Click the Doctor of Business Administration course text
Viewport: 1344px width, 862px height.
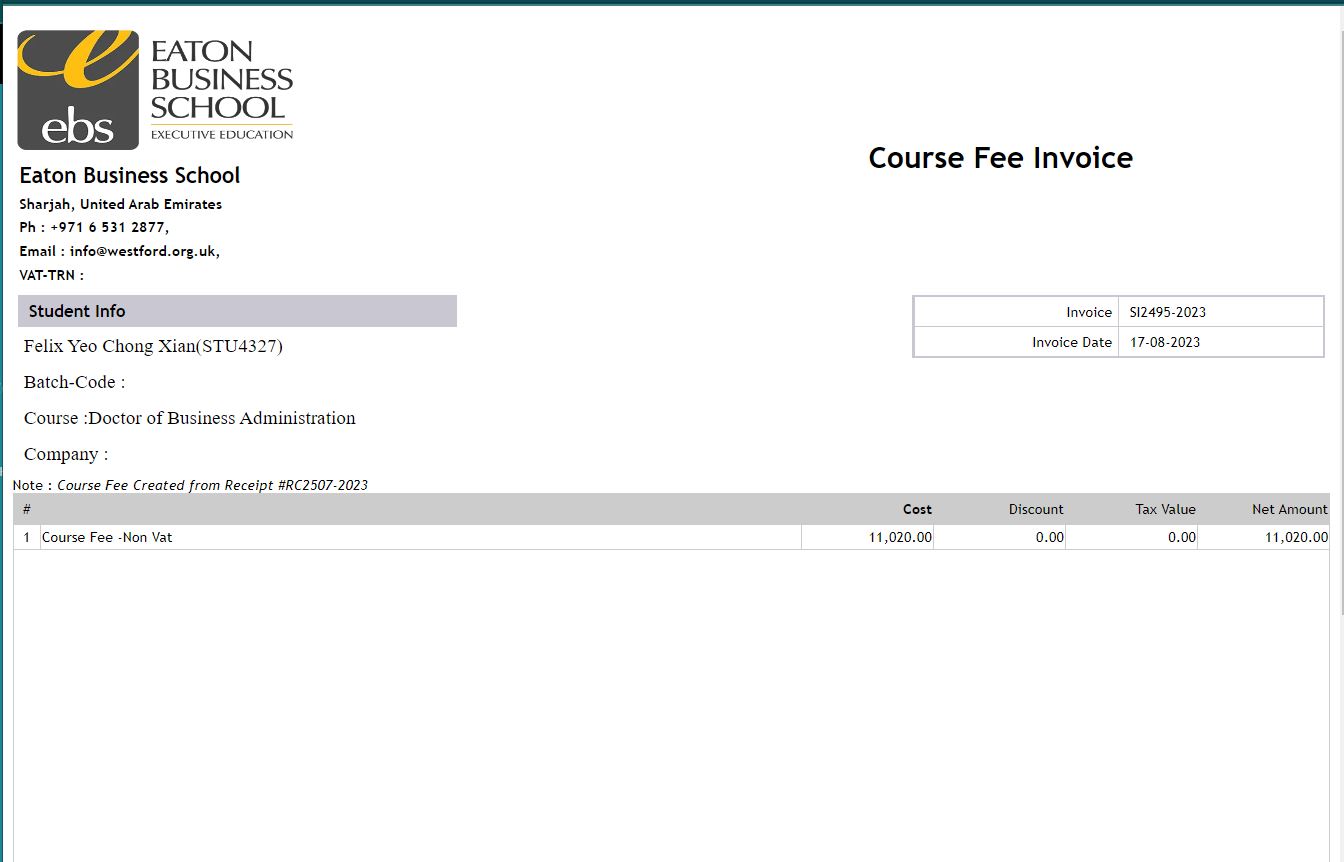coord(222,419)
